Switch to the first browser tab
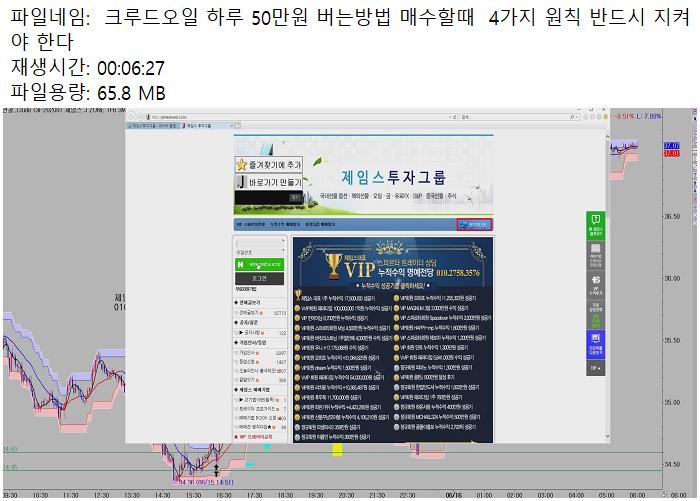 tap(153, 125)
